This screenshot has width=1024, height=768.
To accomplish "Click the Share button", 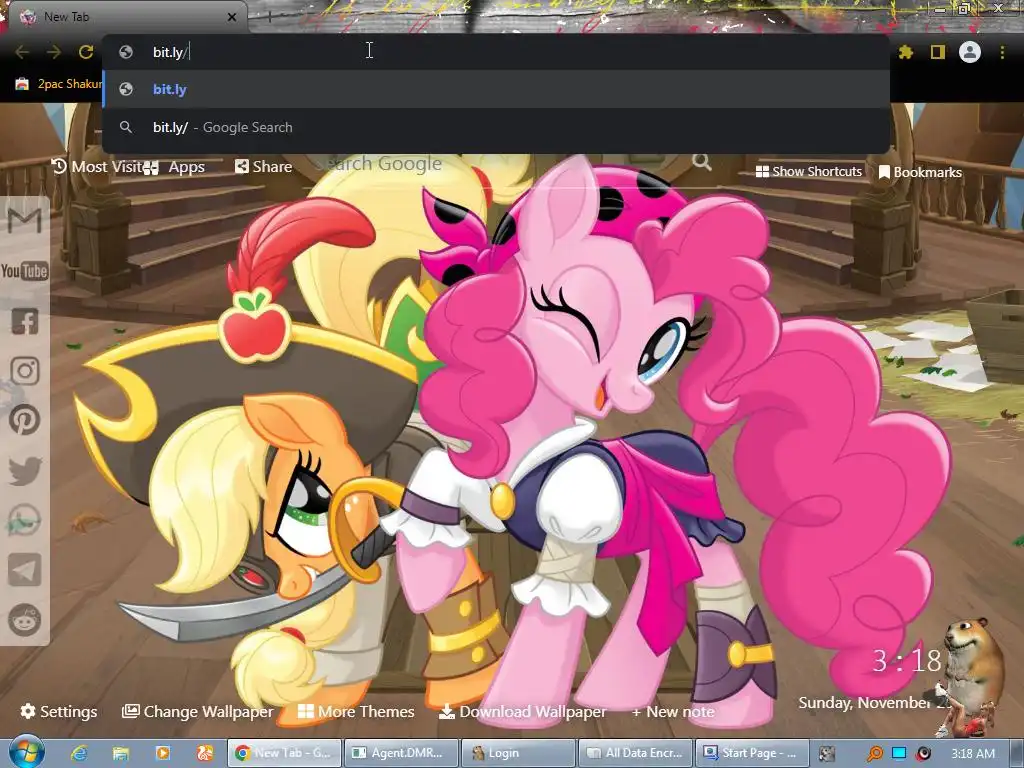I will point(264,167).
